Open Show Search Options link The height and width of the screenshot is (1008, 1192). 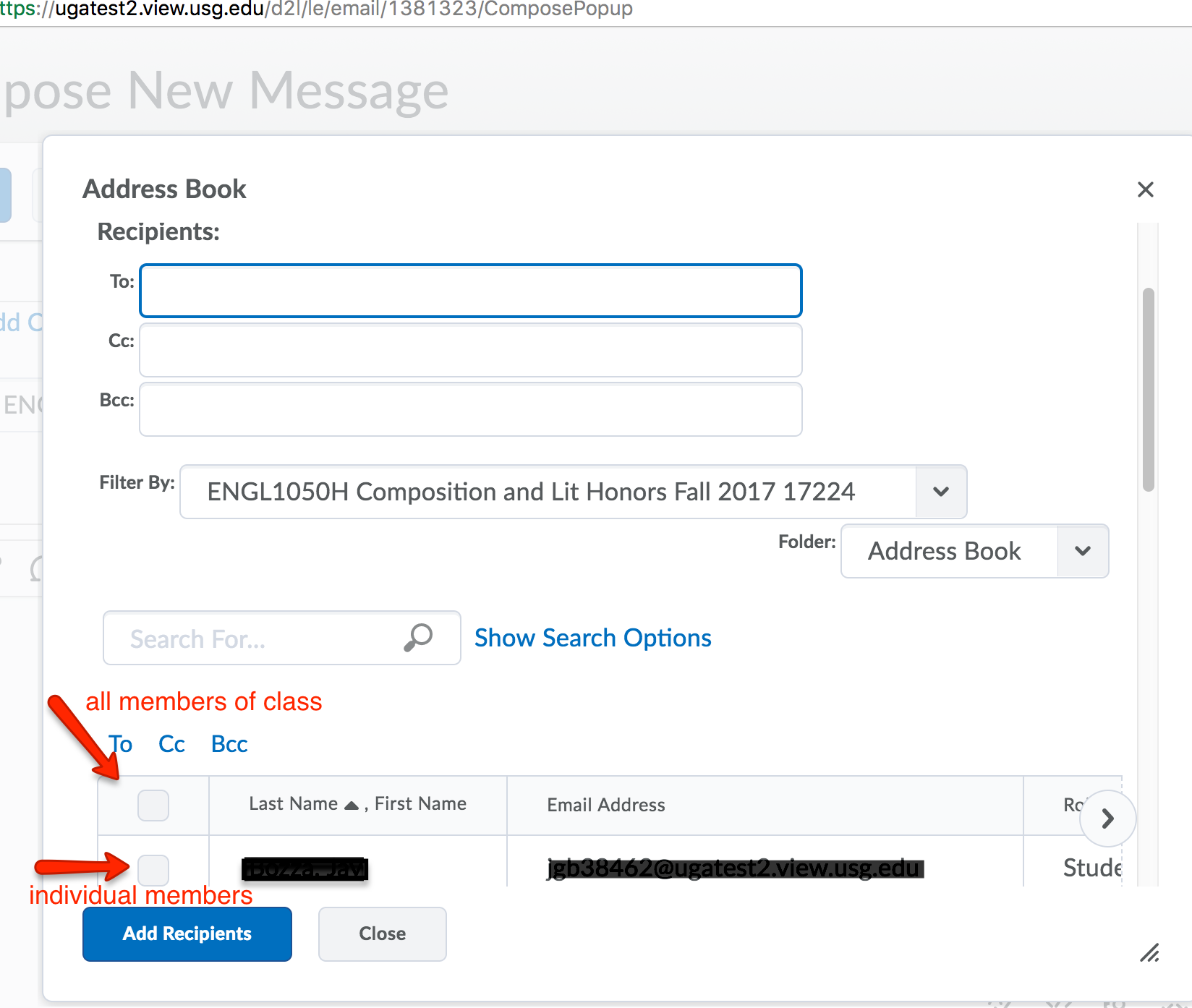pos(592,638)
